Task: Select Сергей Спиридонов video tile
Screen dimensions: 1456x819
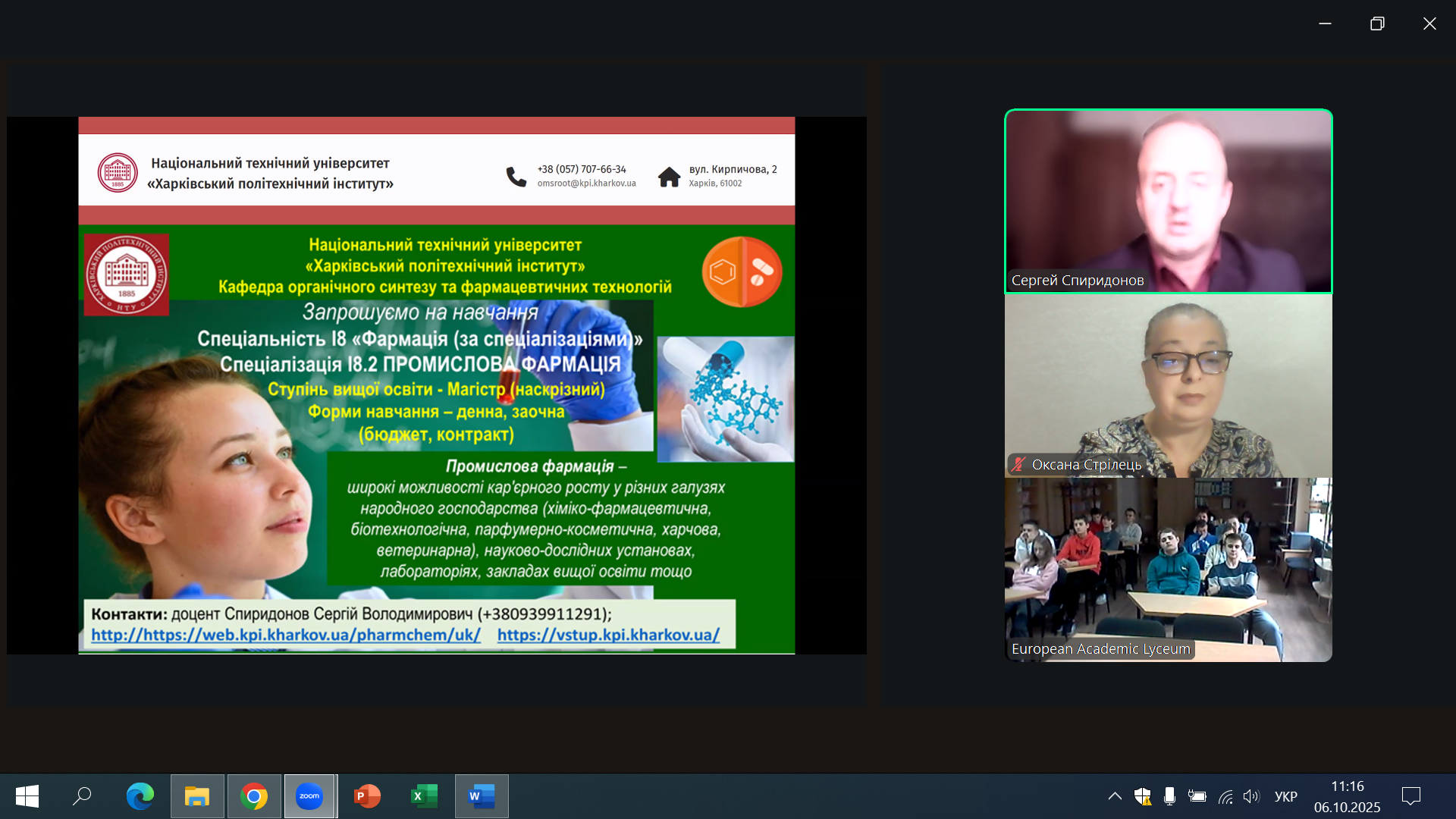Action: (x=1168, y=201)
